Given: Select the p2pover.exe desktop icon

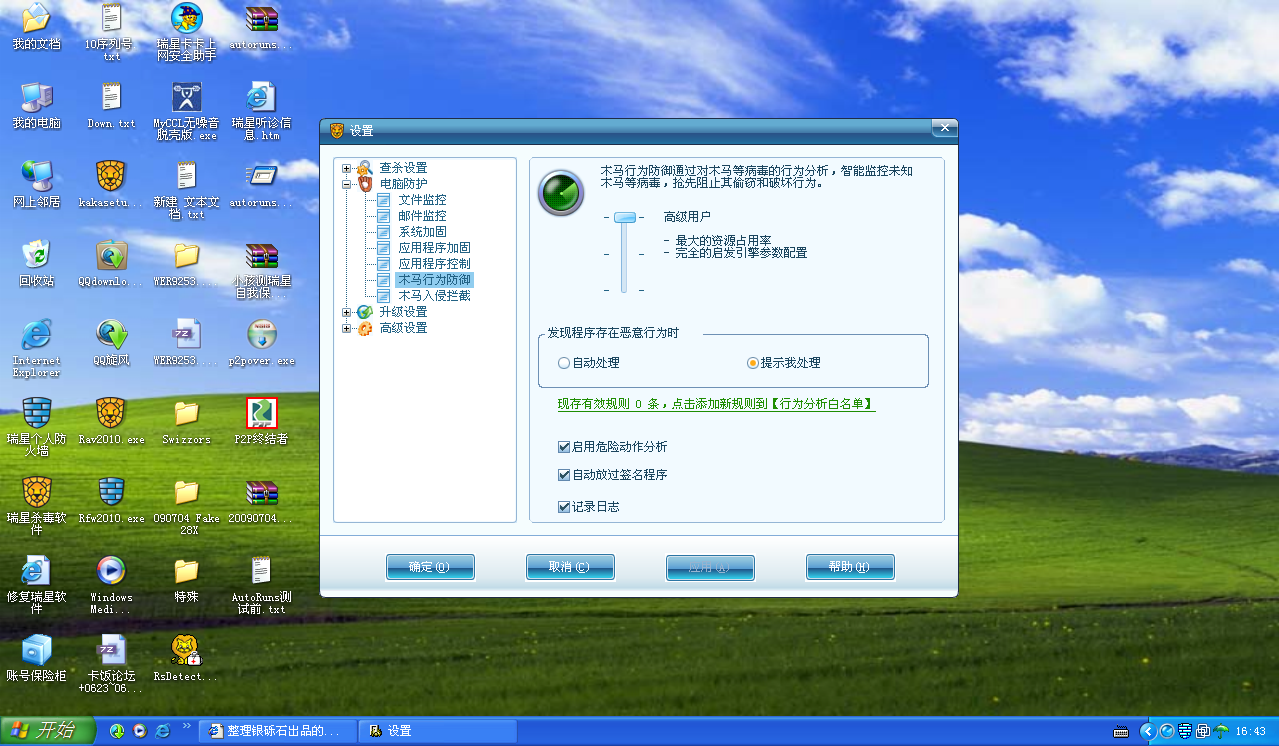Looking at the screenshot, I should click(261, 342).
